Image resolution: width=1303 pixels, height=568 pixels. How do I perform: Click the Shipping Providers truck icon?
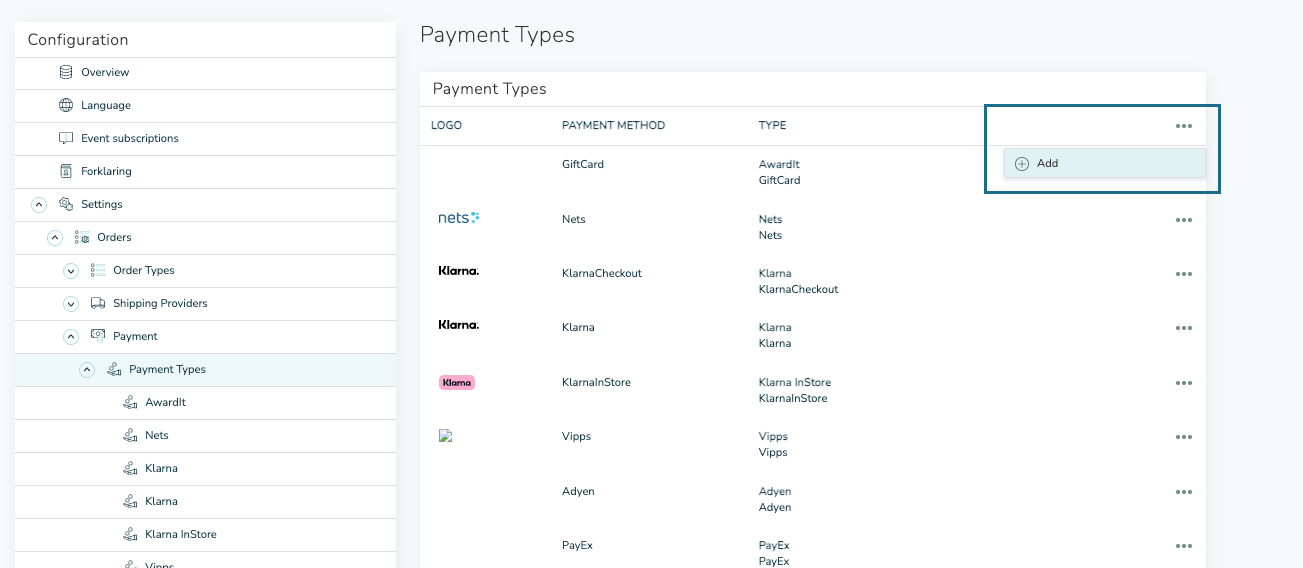click(98, 303)
